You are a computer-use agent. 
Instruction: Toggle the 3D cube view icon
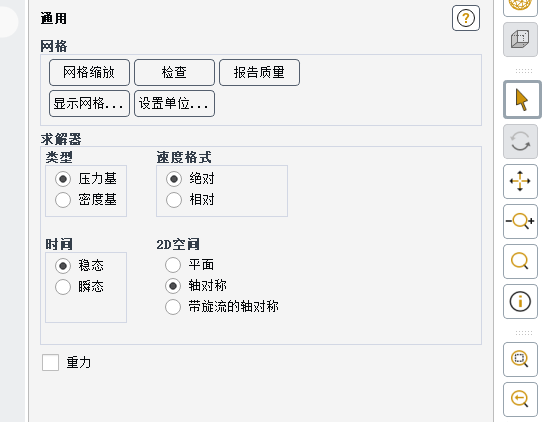pos(520,39)
